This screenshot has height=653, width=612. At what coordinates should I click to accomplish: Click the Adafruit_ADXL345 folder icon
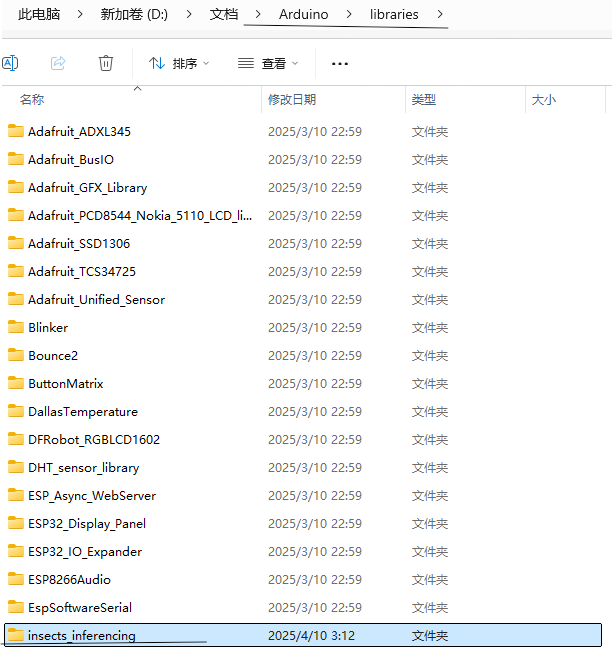[x=16, y=131]
